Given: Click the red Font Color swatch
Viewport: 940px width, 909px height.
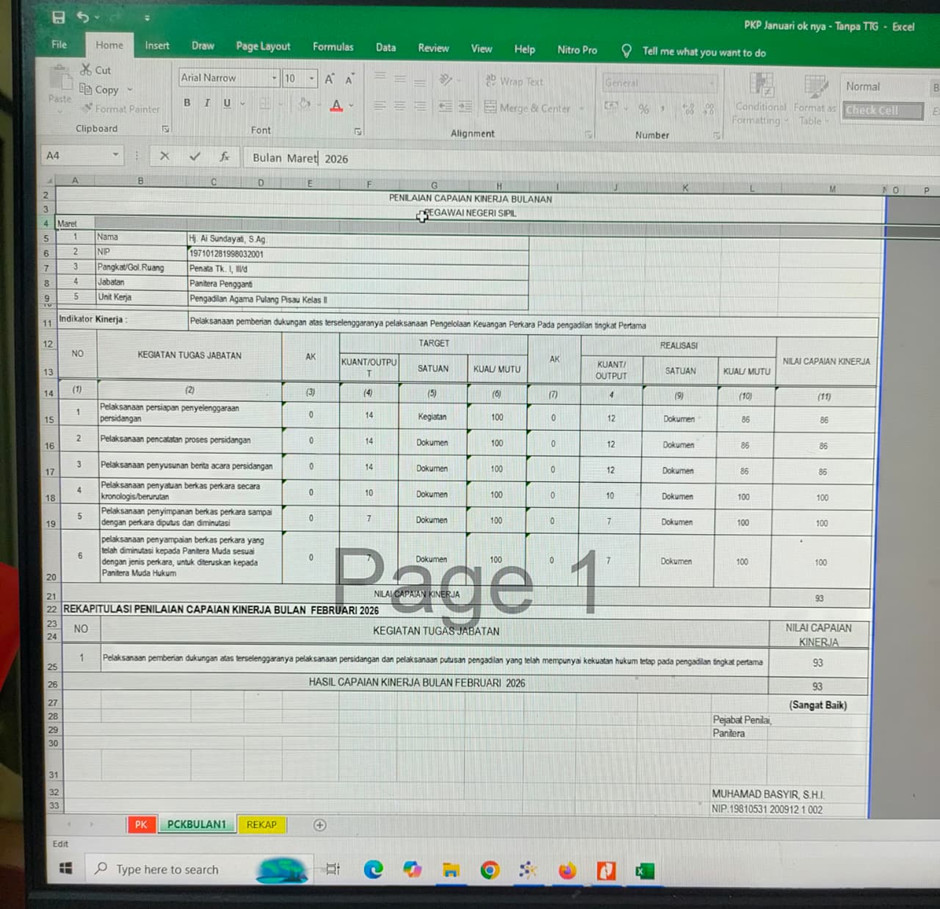Looking at the screenshot, I should 335,105.
